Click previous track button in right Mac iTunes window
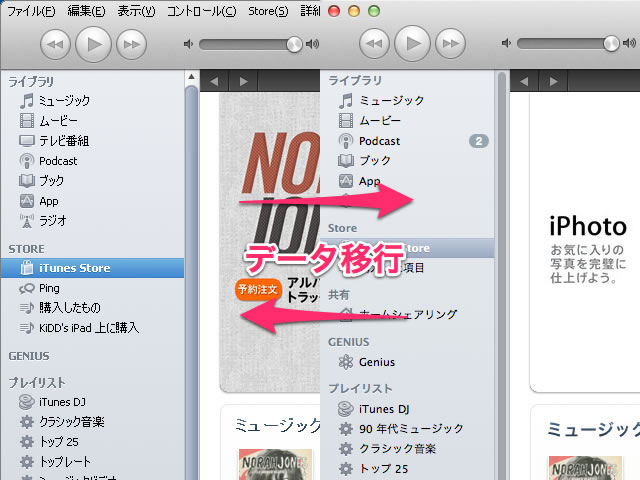640x480 pixels. pyautogui.click(x=374, y=43)
